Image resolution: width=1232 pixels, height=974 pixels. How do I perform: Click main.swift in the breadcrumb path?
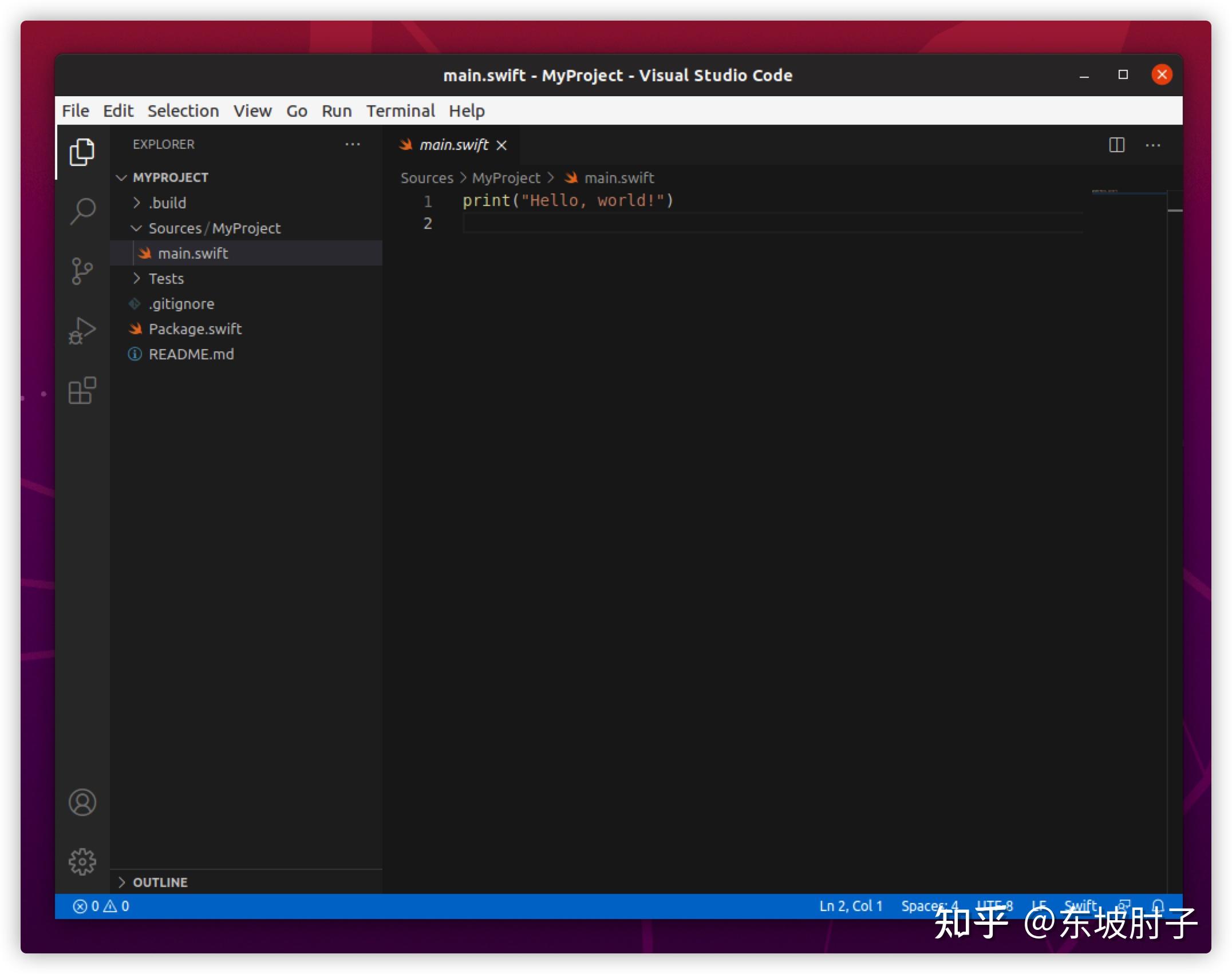(619, 178)
